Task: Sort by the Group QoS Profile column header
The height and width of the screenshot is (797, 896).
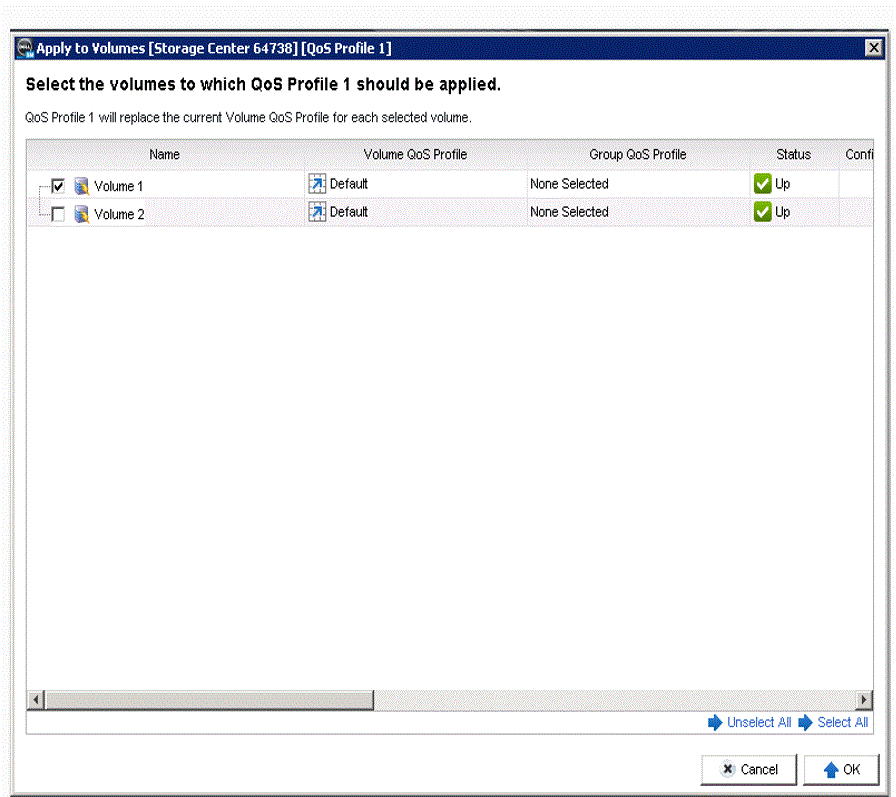Action: [638, 154]
